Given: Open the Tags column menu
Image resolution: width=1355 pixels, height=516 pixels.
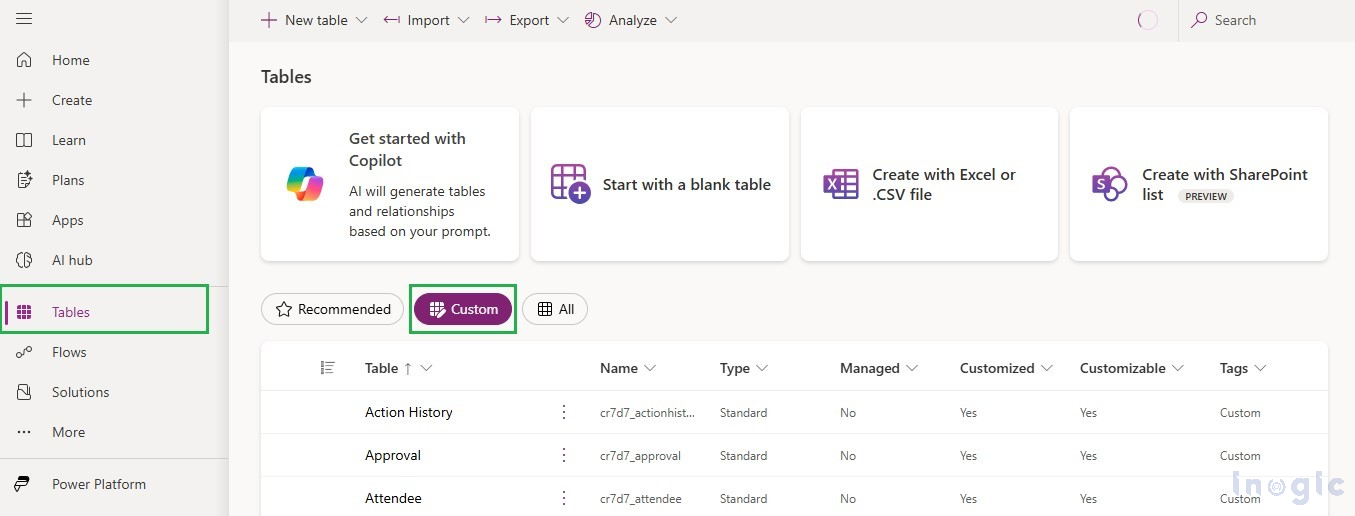Looking at the screenshot, I should point(1243,368).
